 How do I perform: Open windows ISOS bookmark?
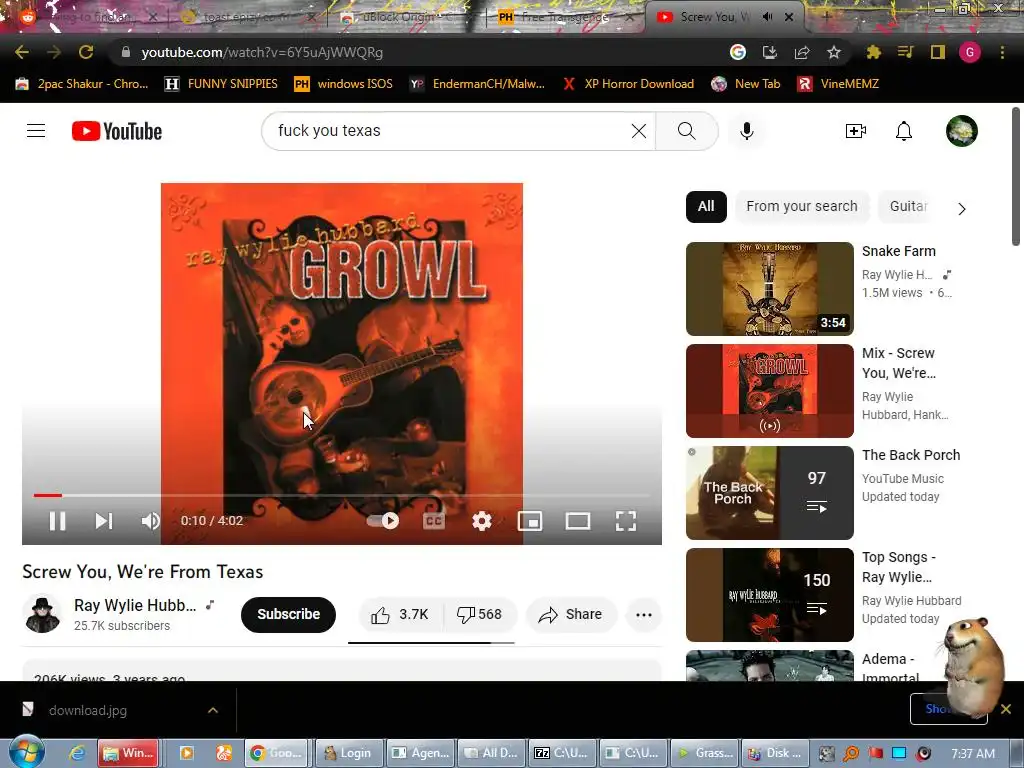click(344, 84)
